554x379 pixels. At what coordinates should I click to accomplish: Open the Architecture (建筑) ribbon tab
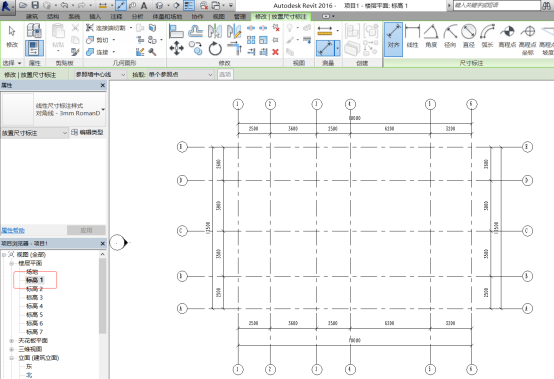pyautogui.click(x=32, y=17)
